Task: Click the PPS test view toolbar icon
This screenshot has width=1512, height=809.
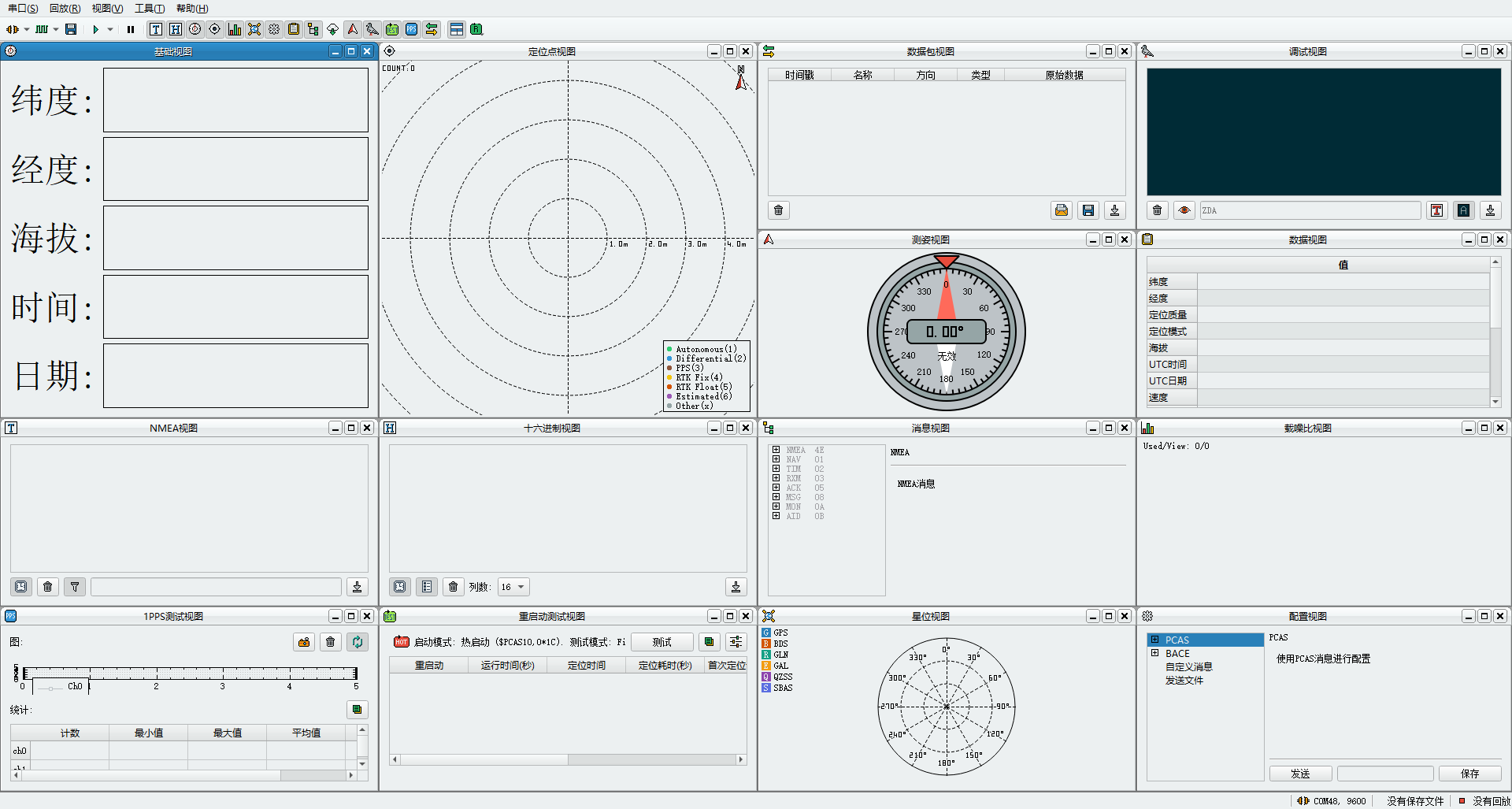Action: click(x=412, y=29)
